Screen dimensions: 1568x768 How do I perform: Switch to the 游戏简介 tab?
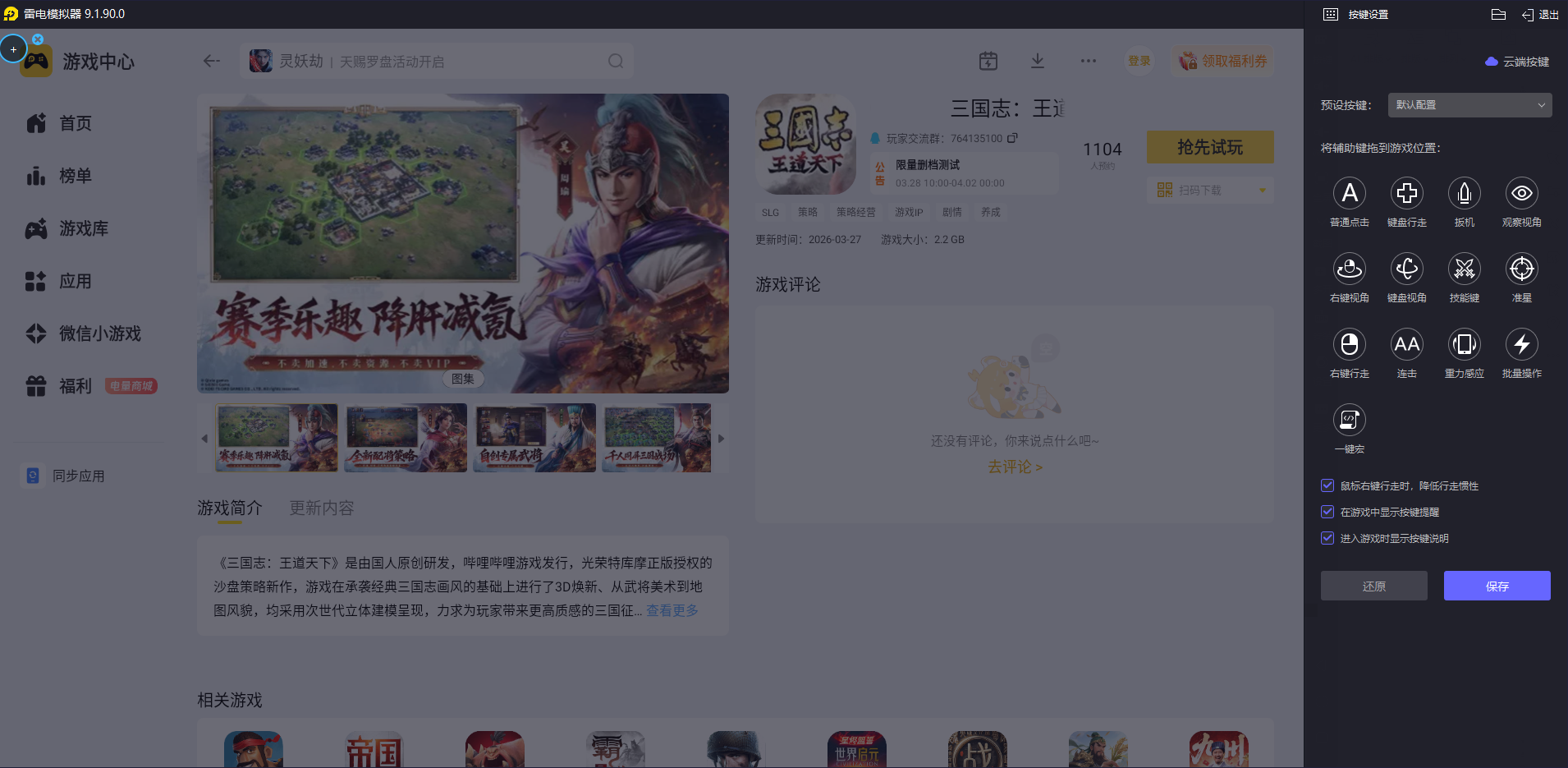click(x=230, y=508)
